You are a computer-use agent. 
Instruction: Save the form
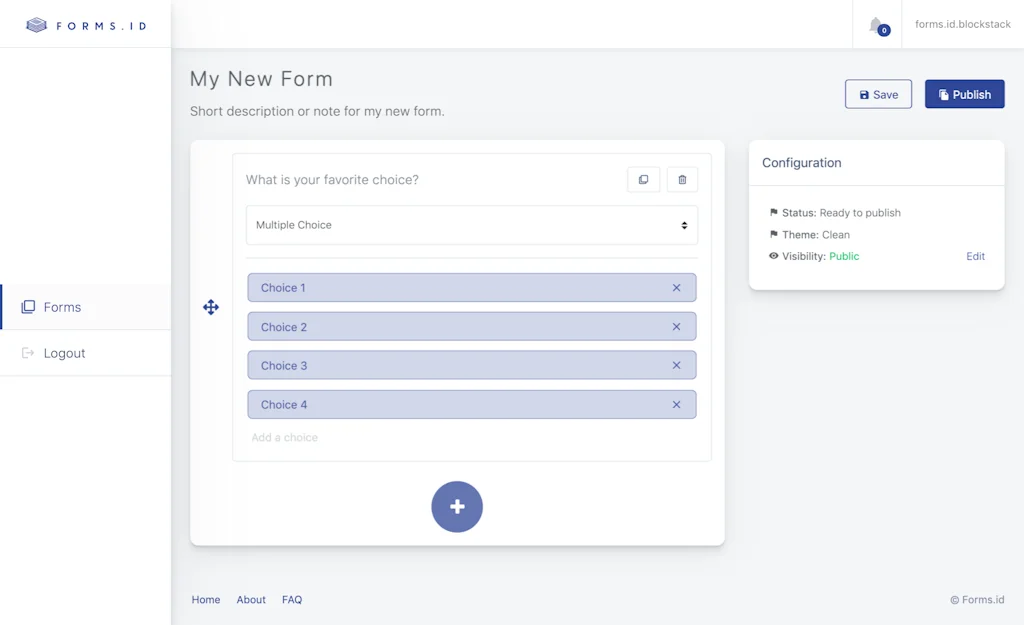point(878,94)
